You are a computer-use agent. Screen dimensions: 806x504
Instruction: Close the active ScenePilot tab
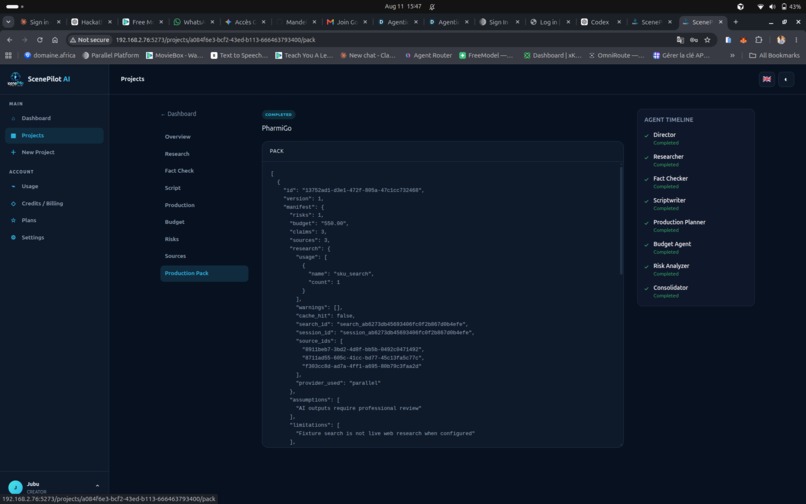click(x=720, y=22)
